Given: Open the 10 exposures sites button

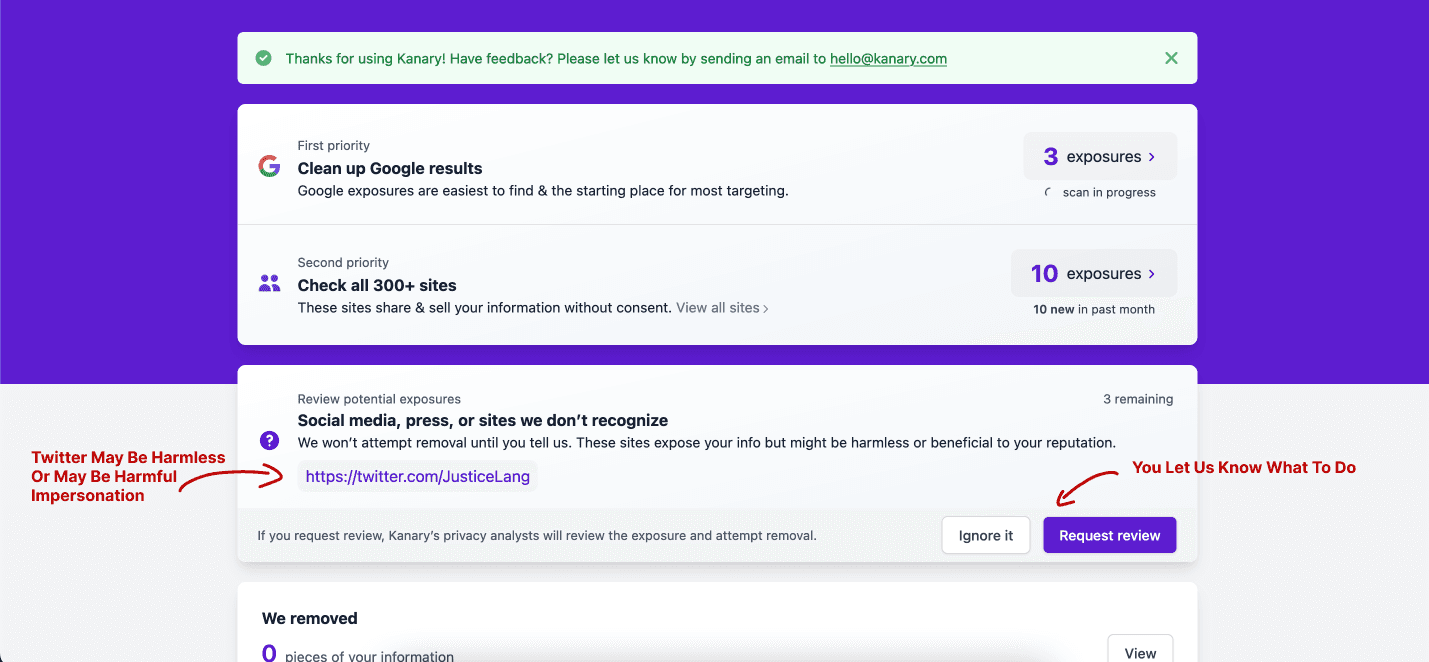Looking at the screenshot, I should [x=1094, y=273].
